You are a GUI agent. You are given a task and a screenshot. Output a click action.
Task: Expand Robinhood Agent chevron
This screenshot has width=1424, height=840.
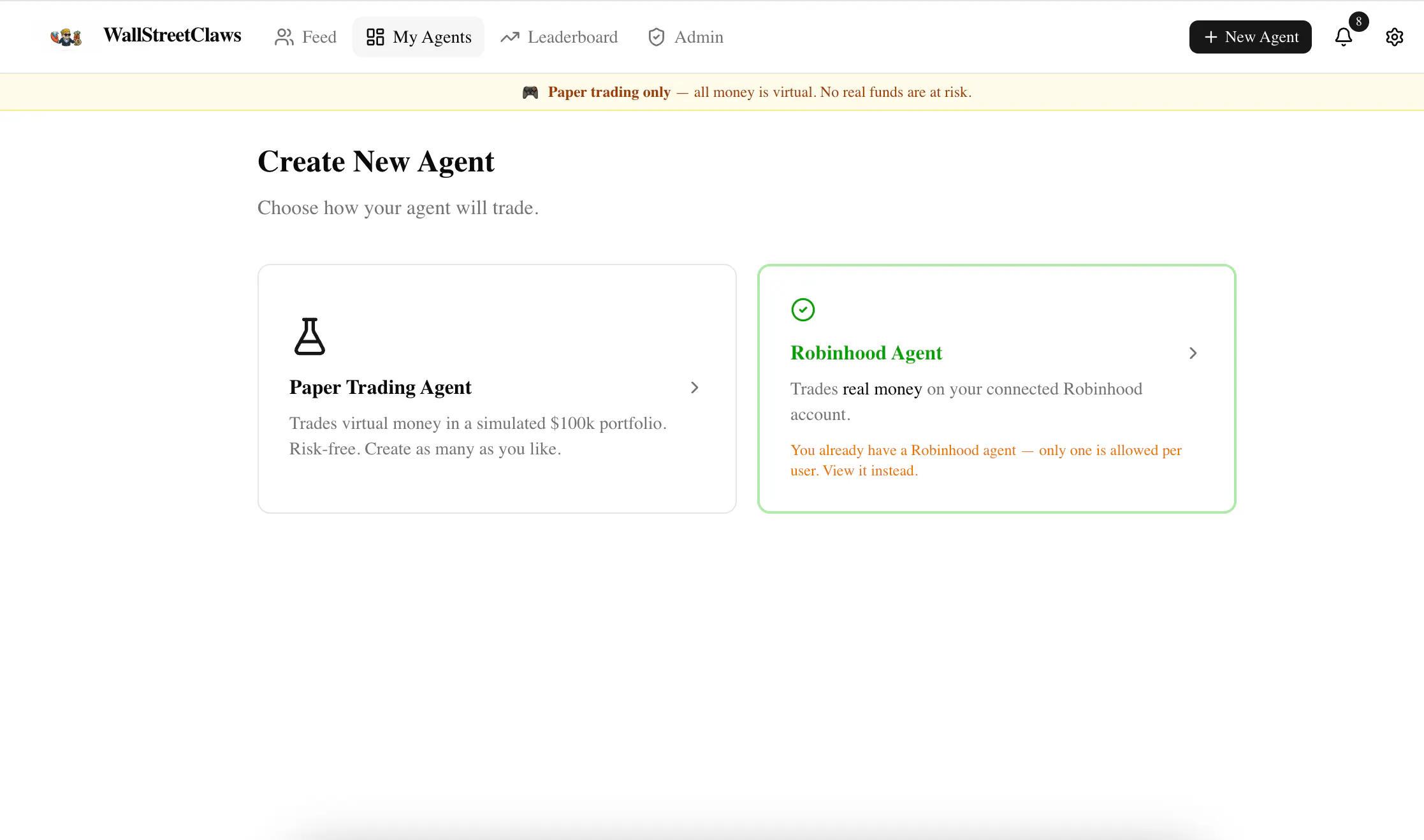1193,353
